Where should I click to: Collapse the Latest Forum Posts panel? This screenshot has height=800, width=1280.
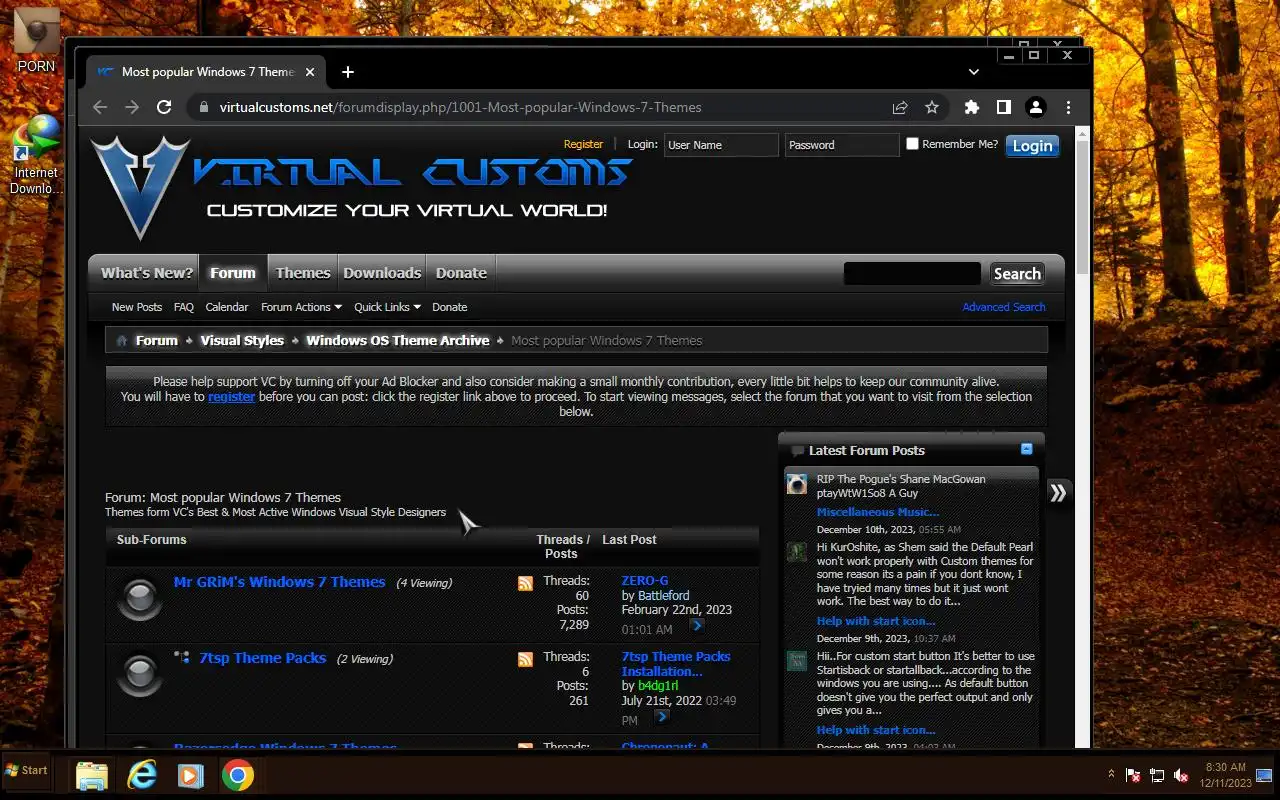pyautogui.click(x=1026, y=449)
